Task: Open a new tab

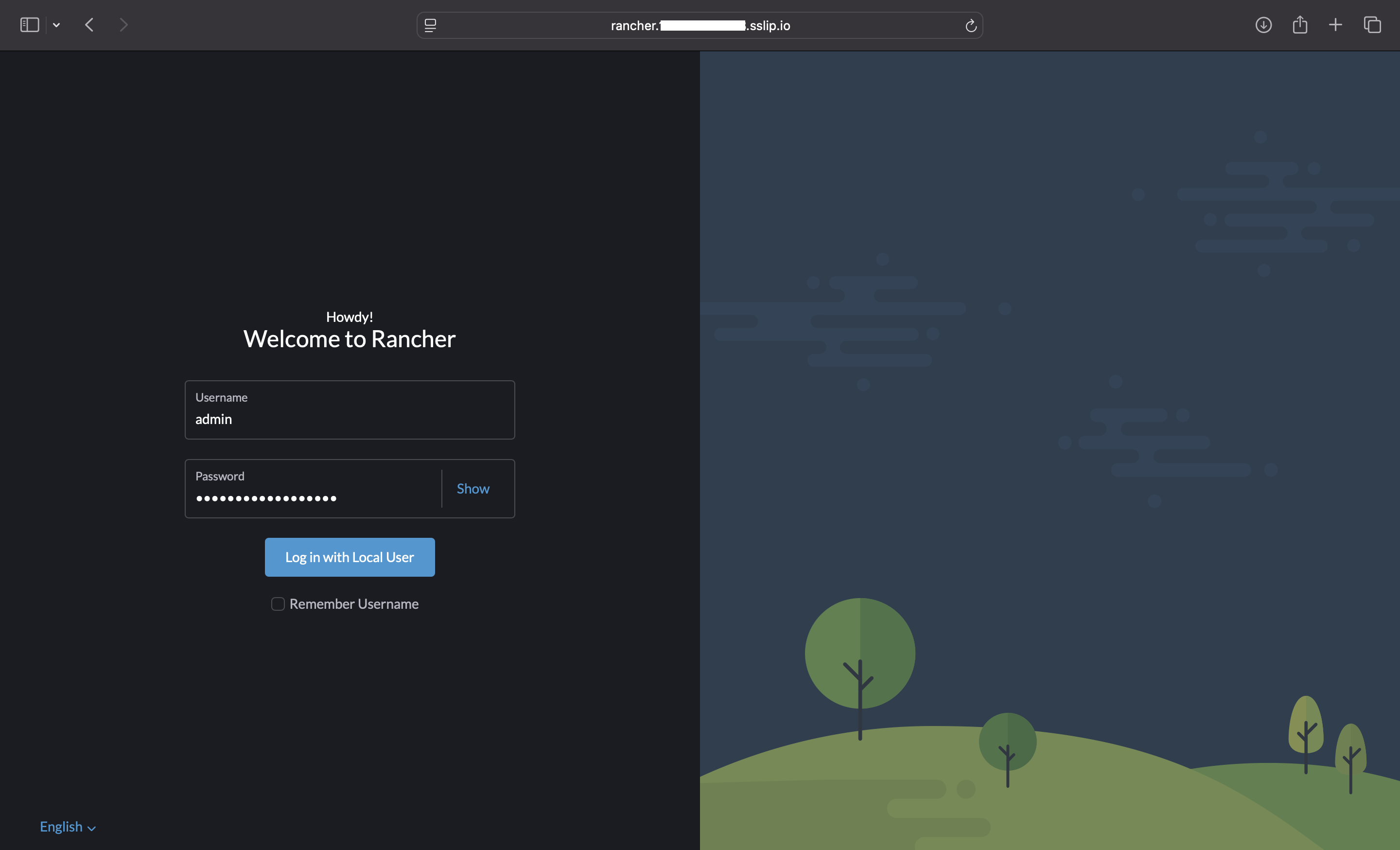Action: pyautogui.click(x=1335, y=24)
